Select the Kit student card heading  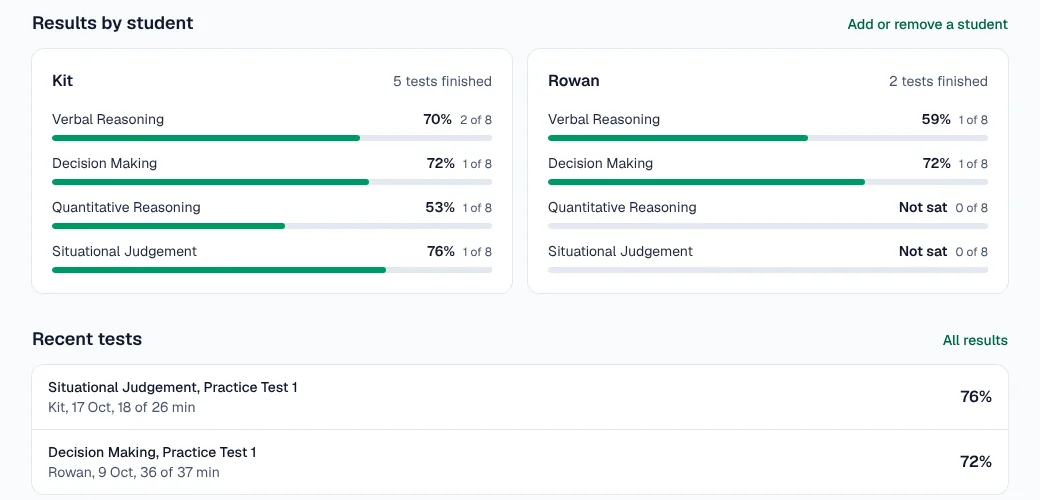(62, 81)
